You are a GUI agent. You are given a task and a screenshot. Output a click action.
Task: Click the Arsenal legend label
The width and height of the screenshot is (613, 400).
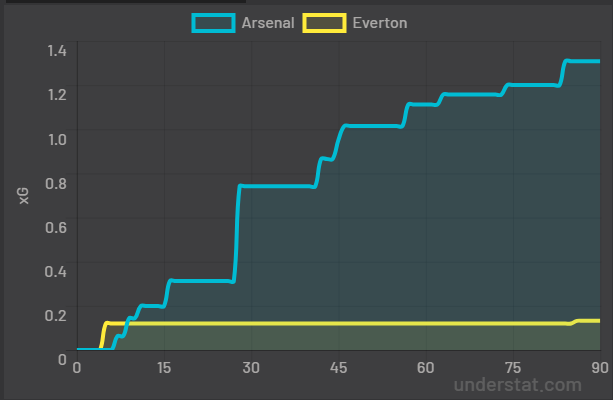[x=268, y=23]
